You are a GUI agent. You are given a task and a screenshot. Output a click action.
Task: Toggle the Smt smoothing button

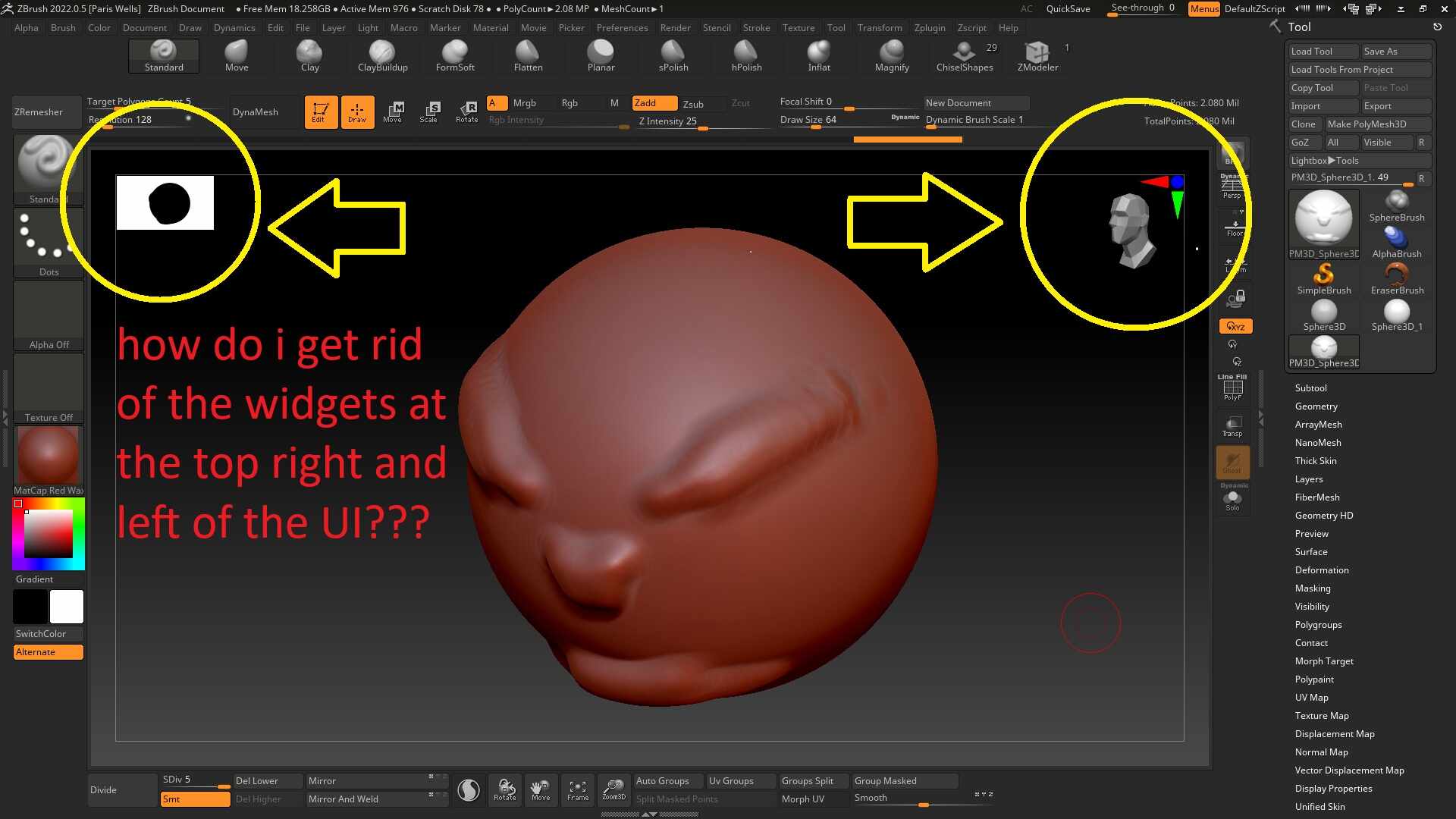pos(195,799)
